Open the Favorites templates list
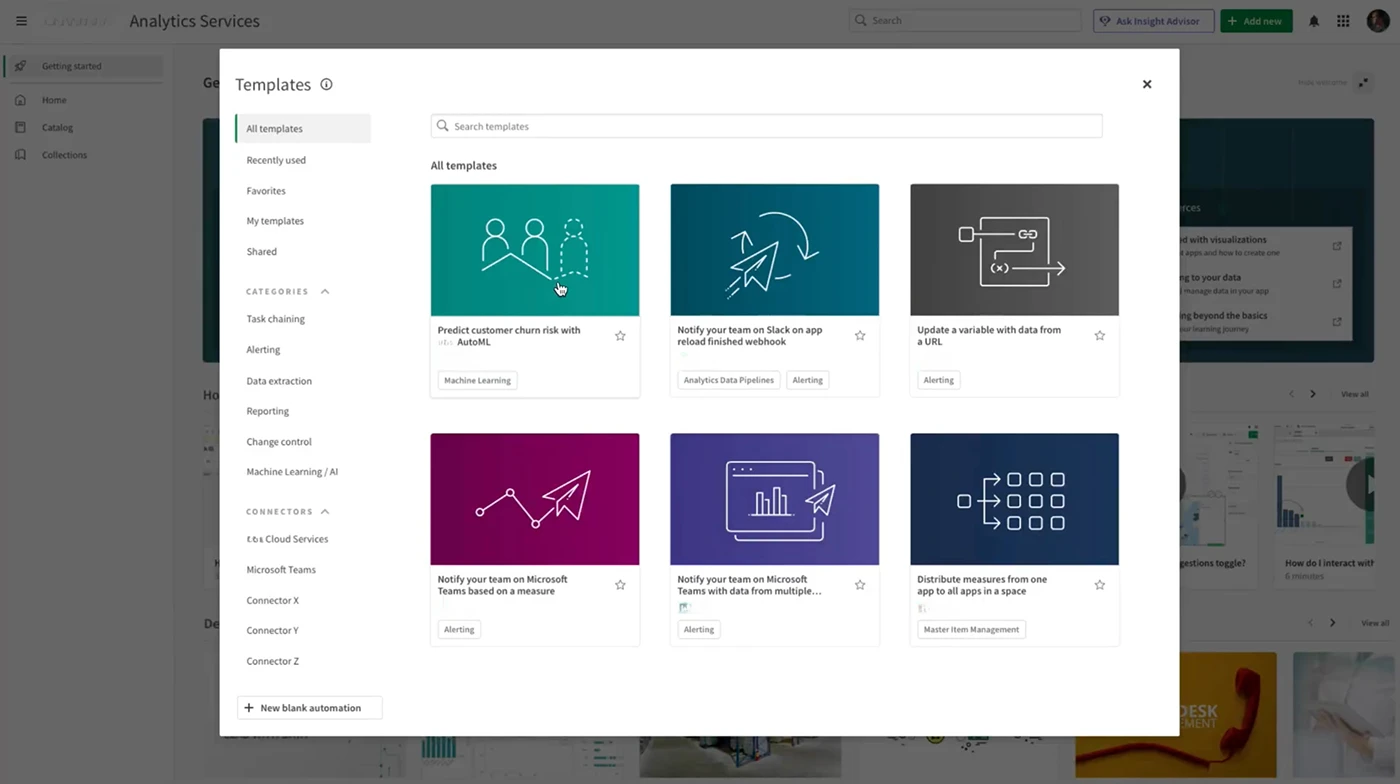 [266, 191]
